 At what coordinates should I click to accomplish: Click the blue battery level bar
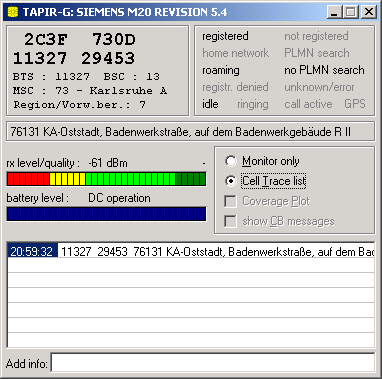point(106,214)
